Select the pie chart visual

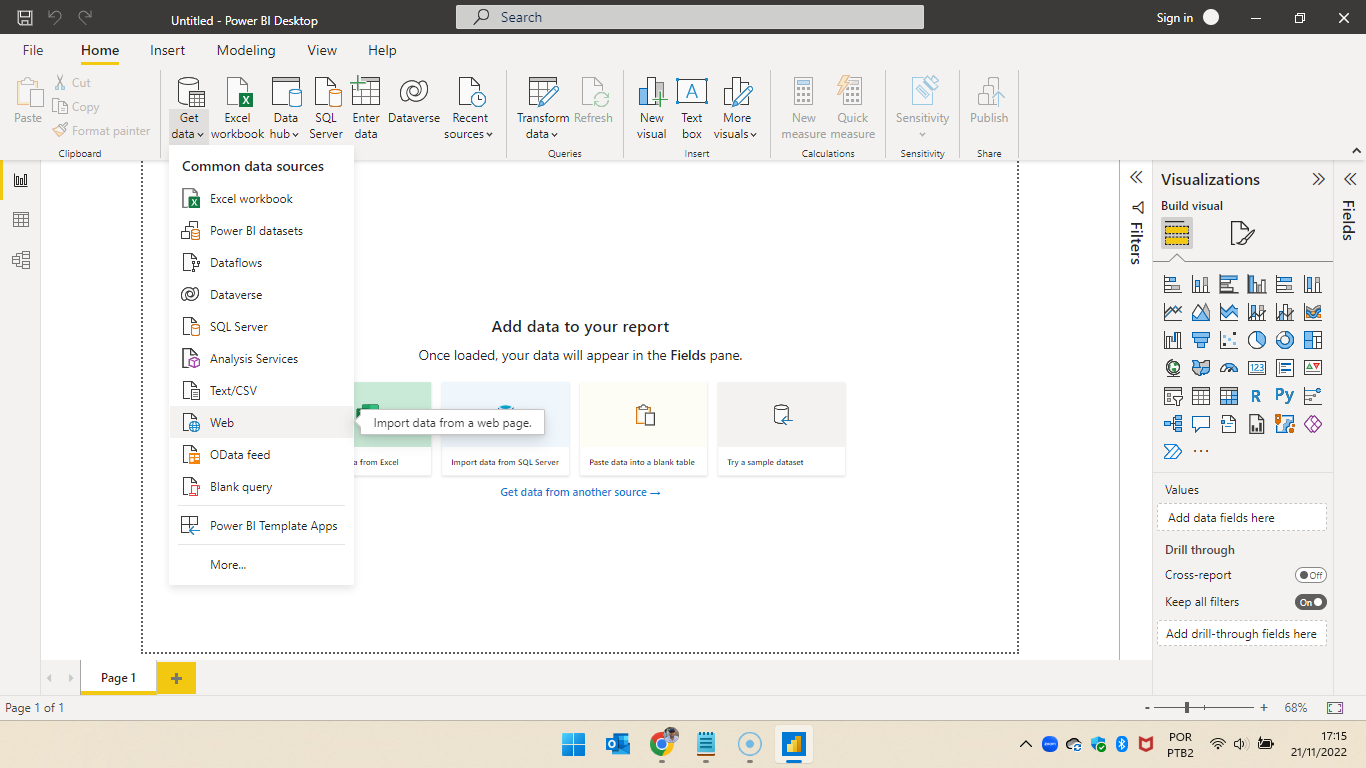(x=1257, y=340)
